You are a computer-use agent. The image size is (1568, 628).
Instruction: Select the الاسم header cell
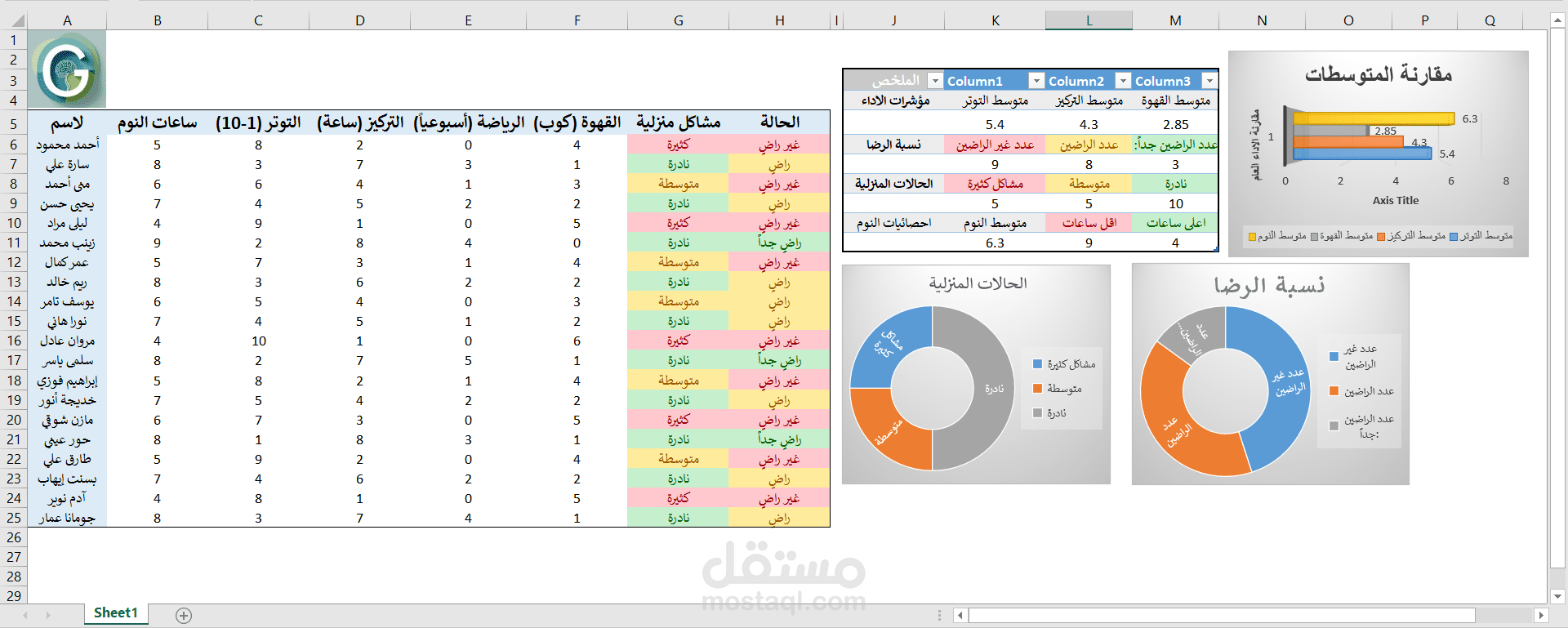click(x=67, y=122)
